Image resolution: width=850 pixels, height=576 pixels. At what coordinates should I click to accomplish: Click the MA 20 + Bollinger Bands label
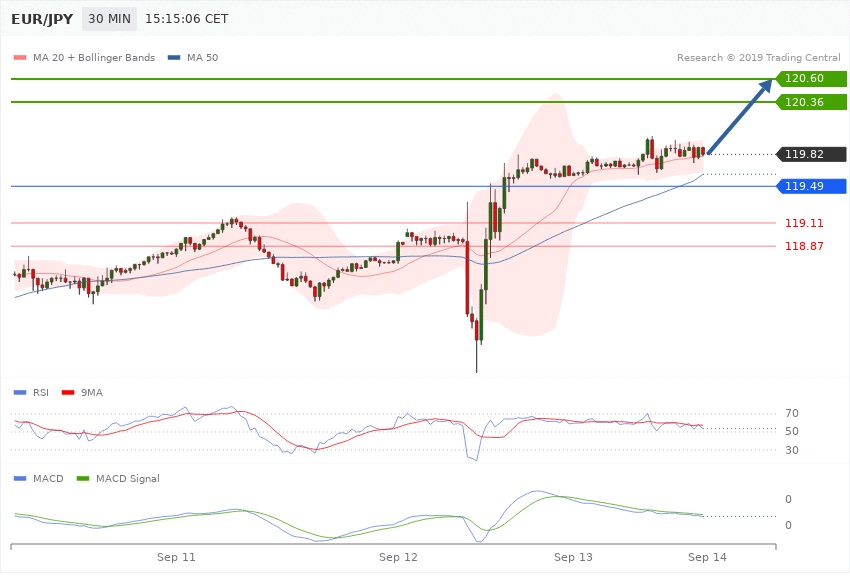point(94,57)
